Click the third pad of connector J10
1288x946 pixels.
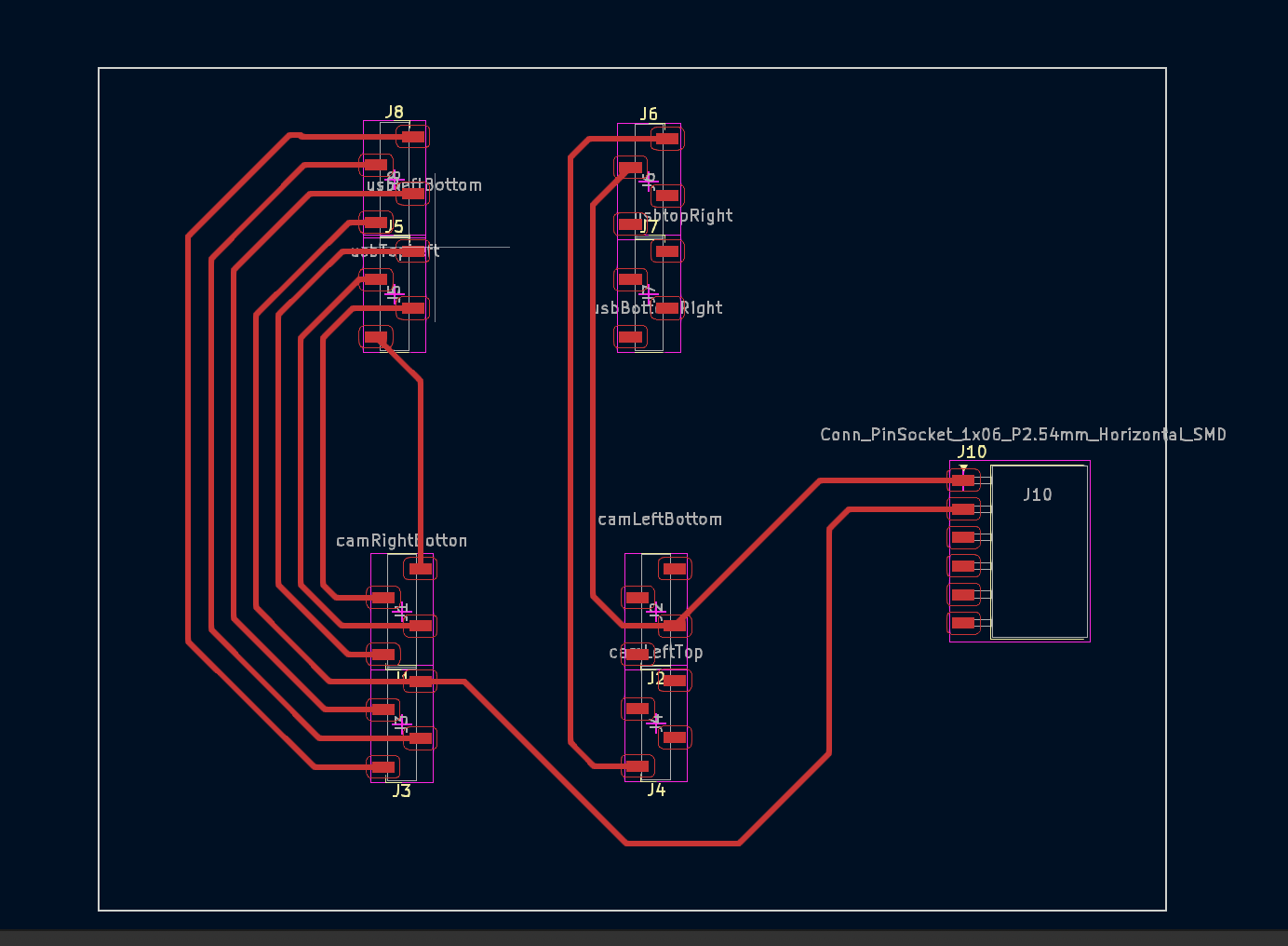pos(963,537)
